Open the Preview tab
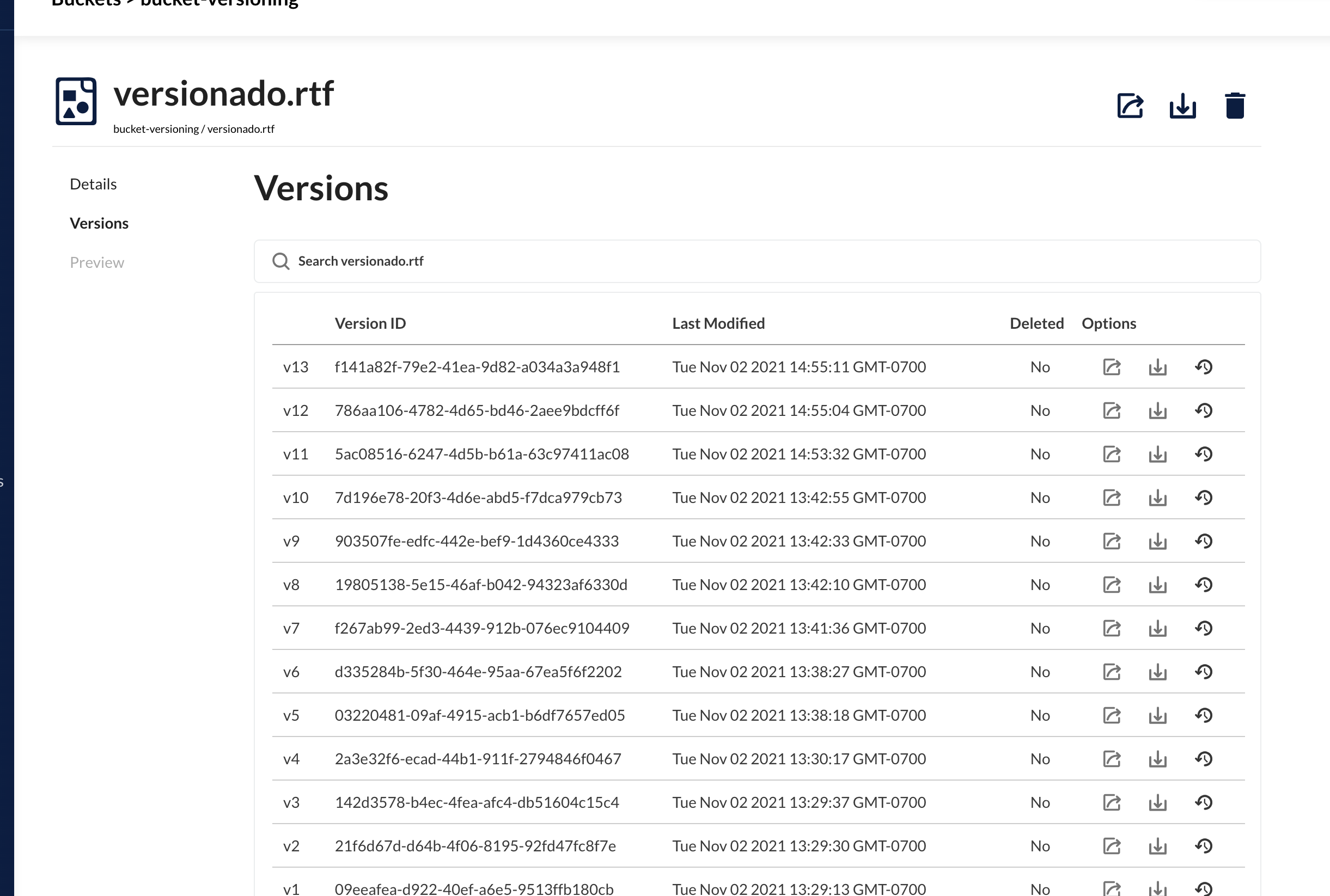 [x=96, y=262]
